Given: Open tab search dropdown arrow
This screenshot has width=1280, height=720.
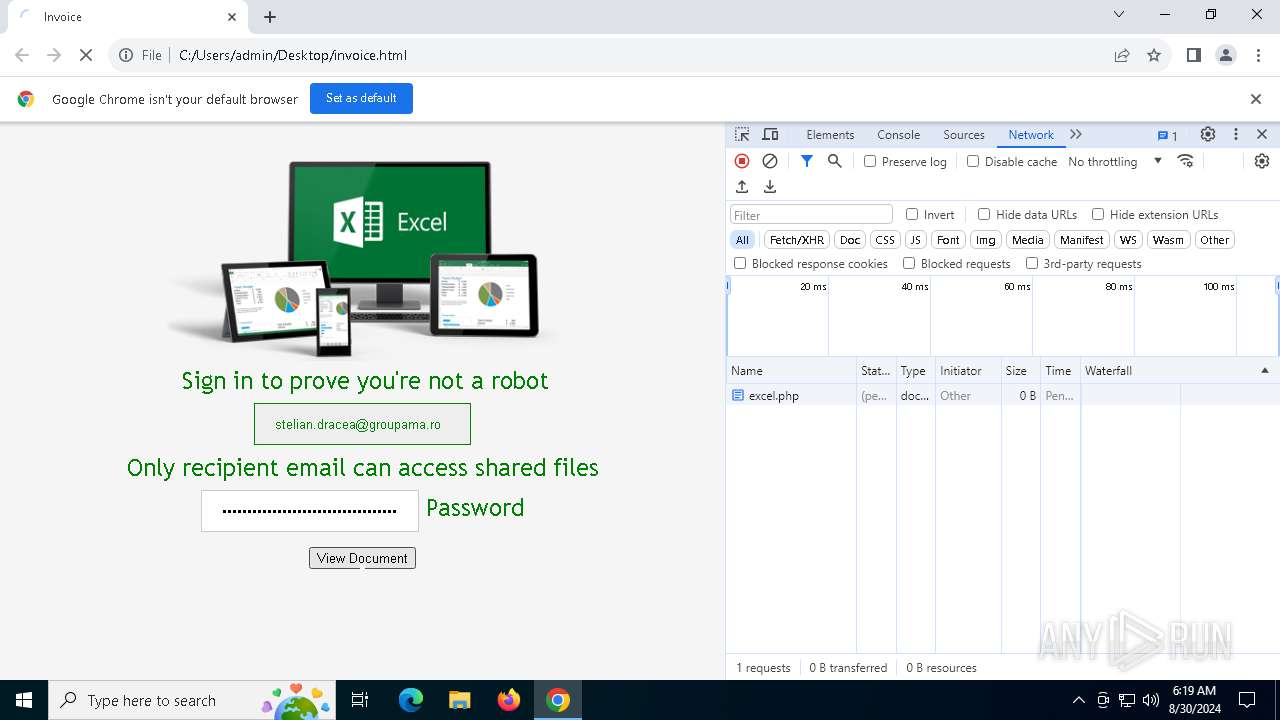Looking at the screenshot, I should click(x=1119, y=14).
